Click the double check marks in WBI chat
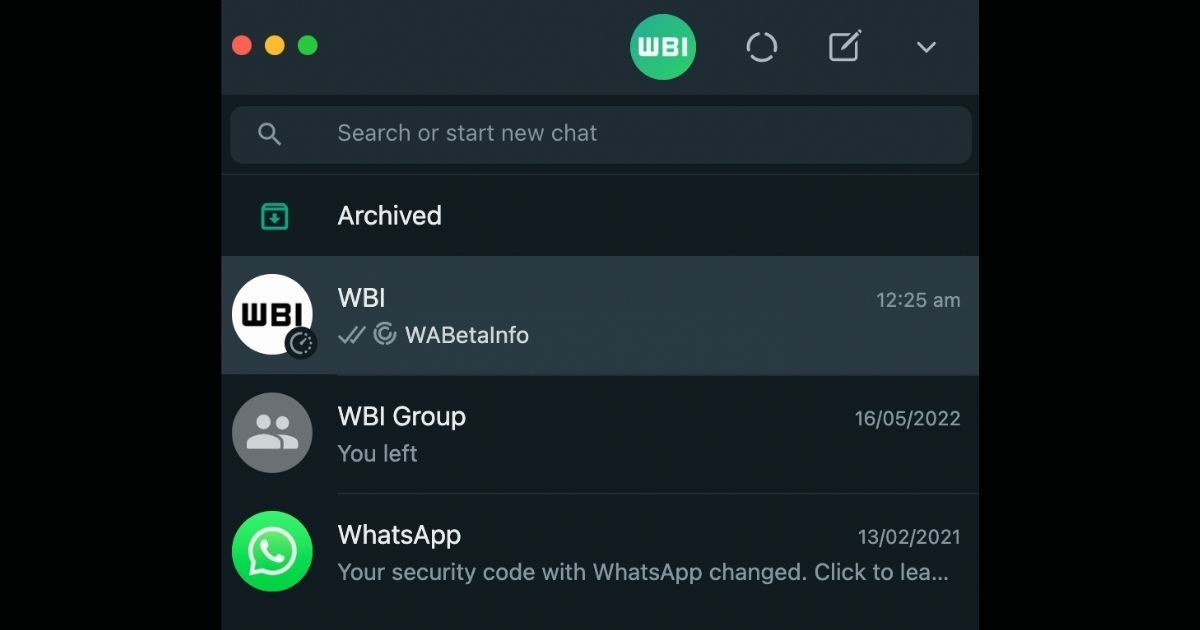 351,335
